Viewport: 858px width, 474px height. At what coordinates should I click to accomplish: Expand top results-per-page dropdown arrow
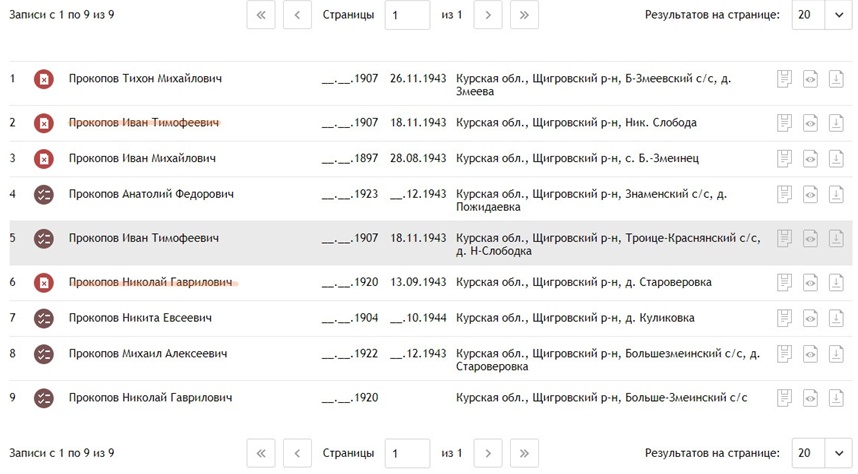click(x=839, y=15)
